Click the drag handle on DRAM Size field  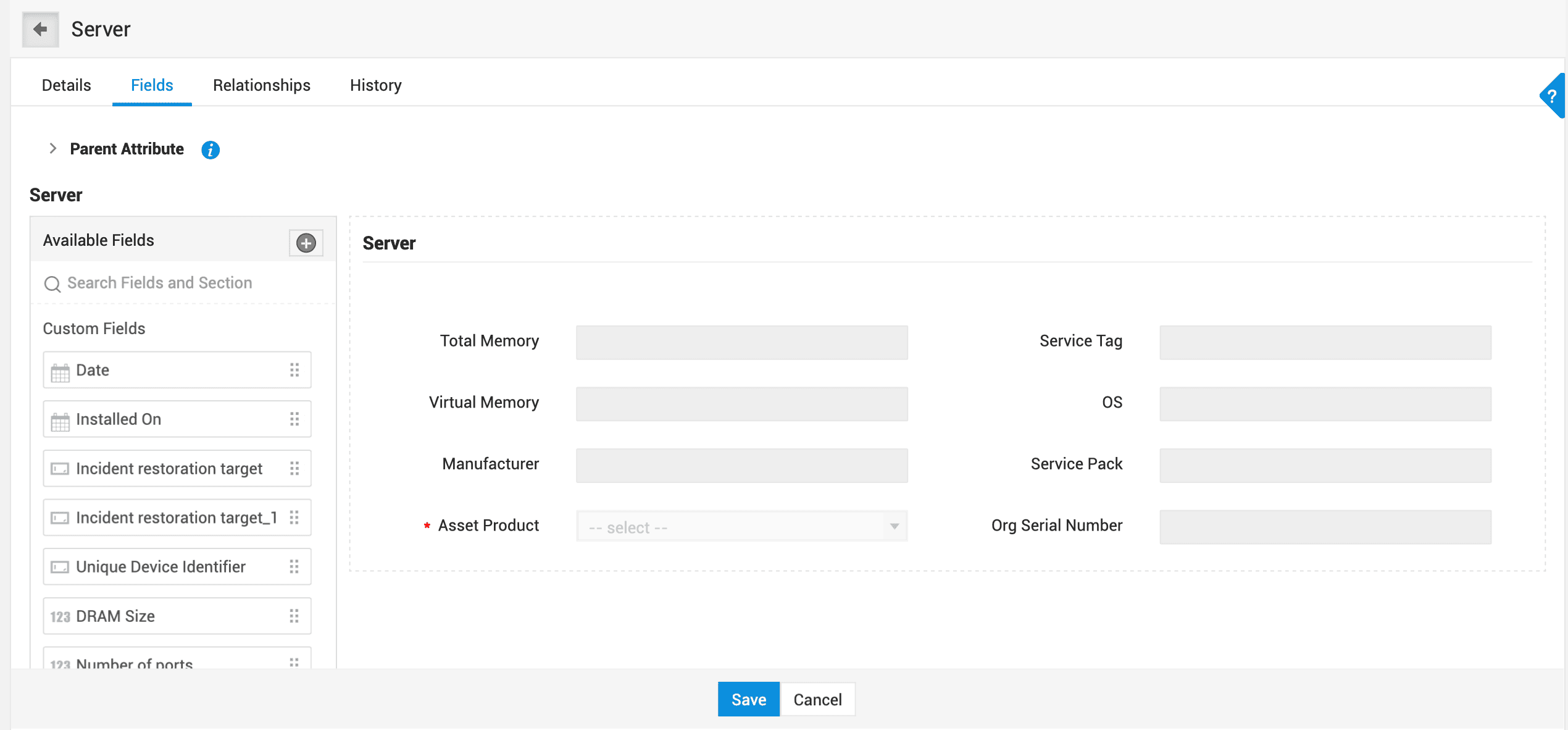pos(294,616)
